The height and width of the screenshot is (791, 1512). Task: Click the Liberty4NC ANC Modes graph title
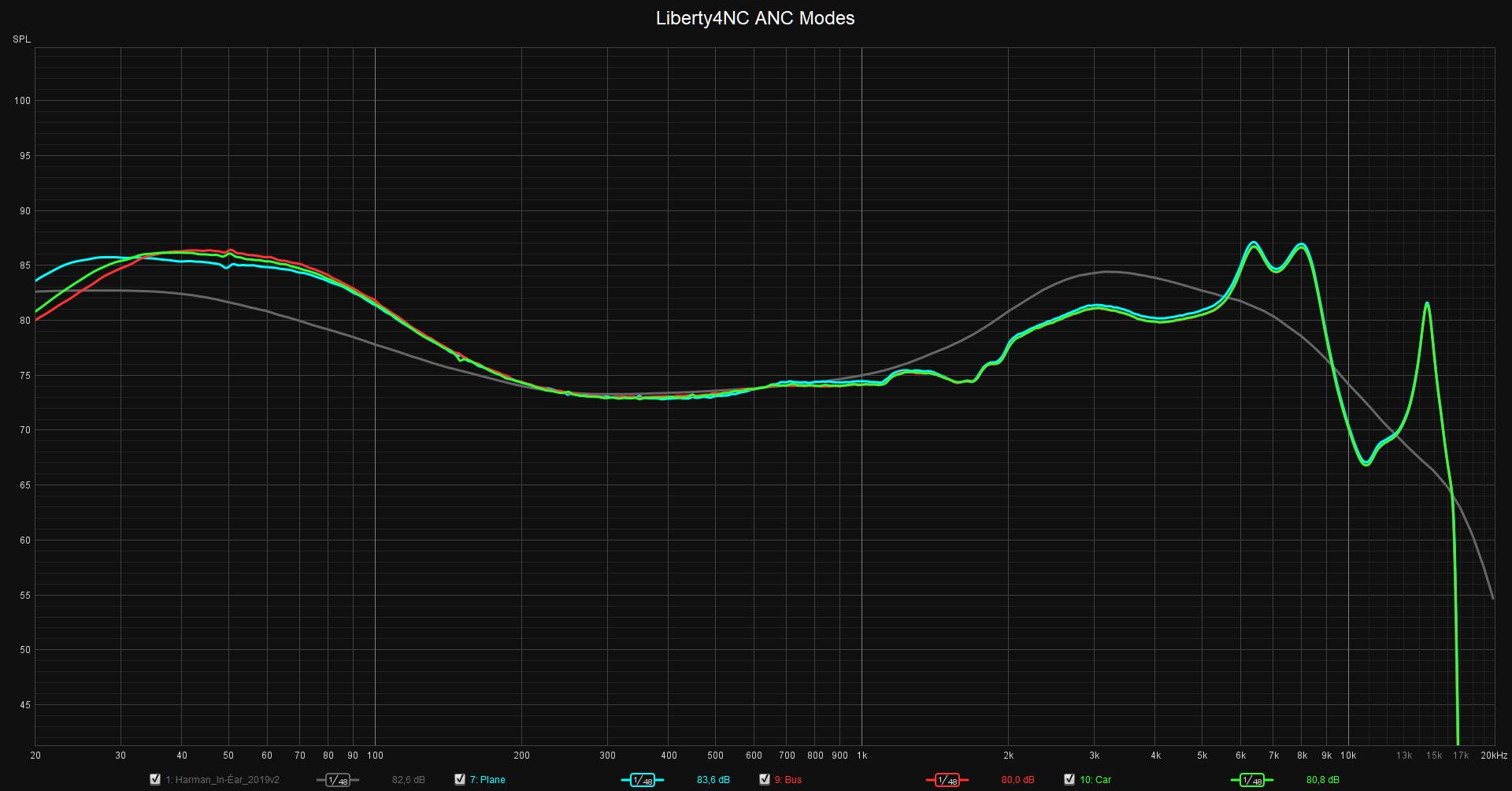coord(755,18)
